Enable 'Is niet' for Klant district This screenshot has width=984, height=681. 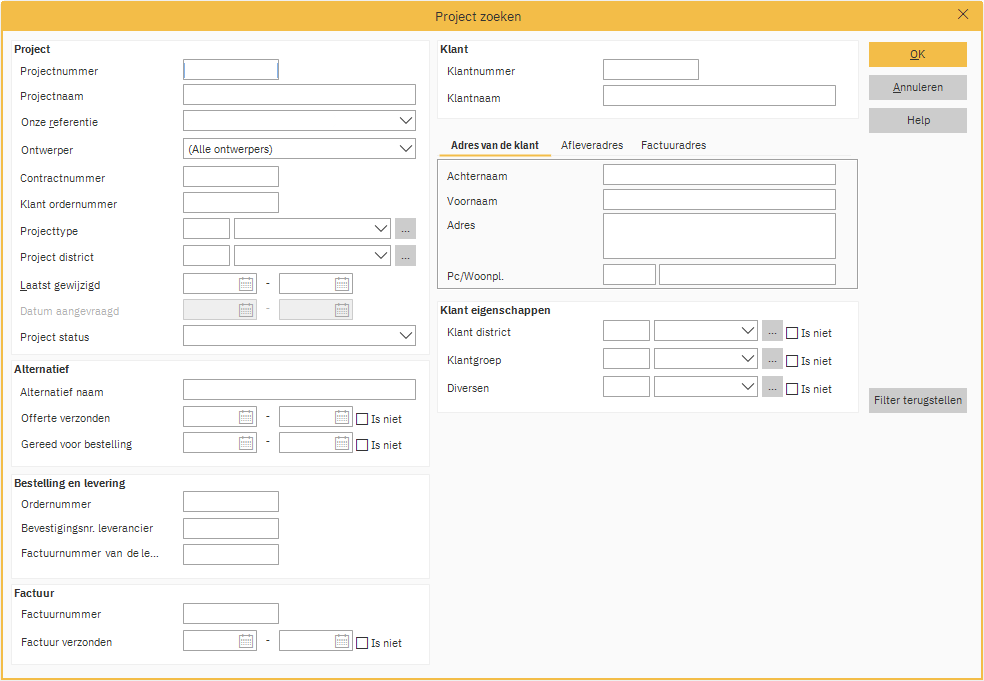click(x=793, y=333)
